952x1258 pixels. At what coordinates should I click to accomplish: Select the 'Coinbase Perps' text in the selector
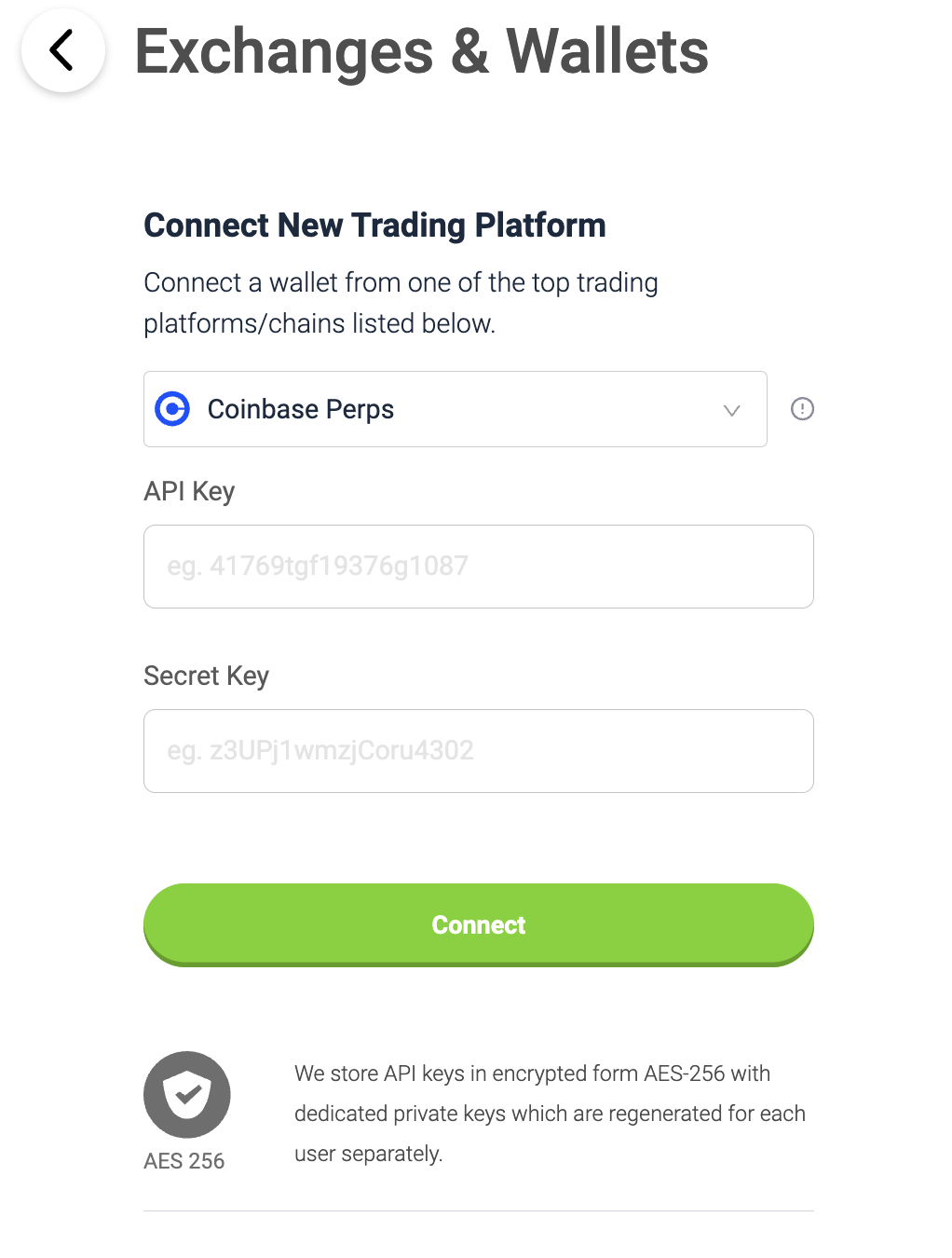[x=301, y=409]
